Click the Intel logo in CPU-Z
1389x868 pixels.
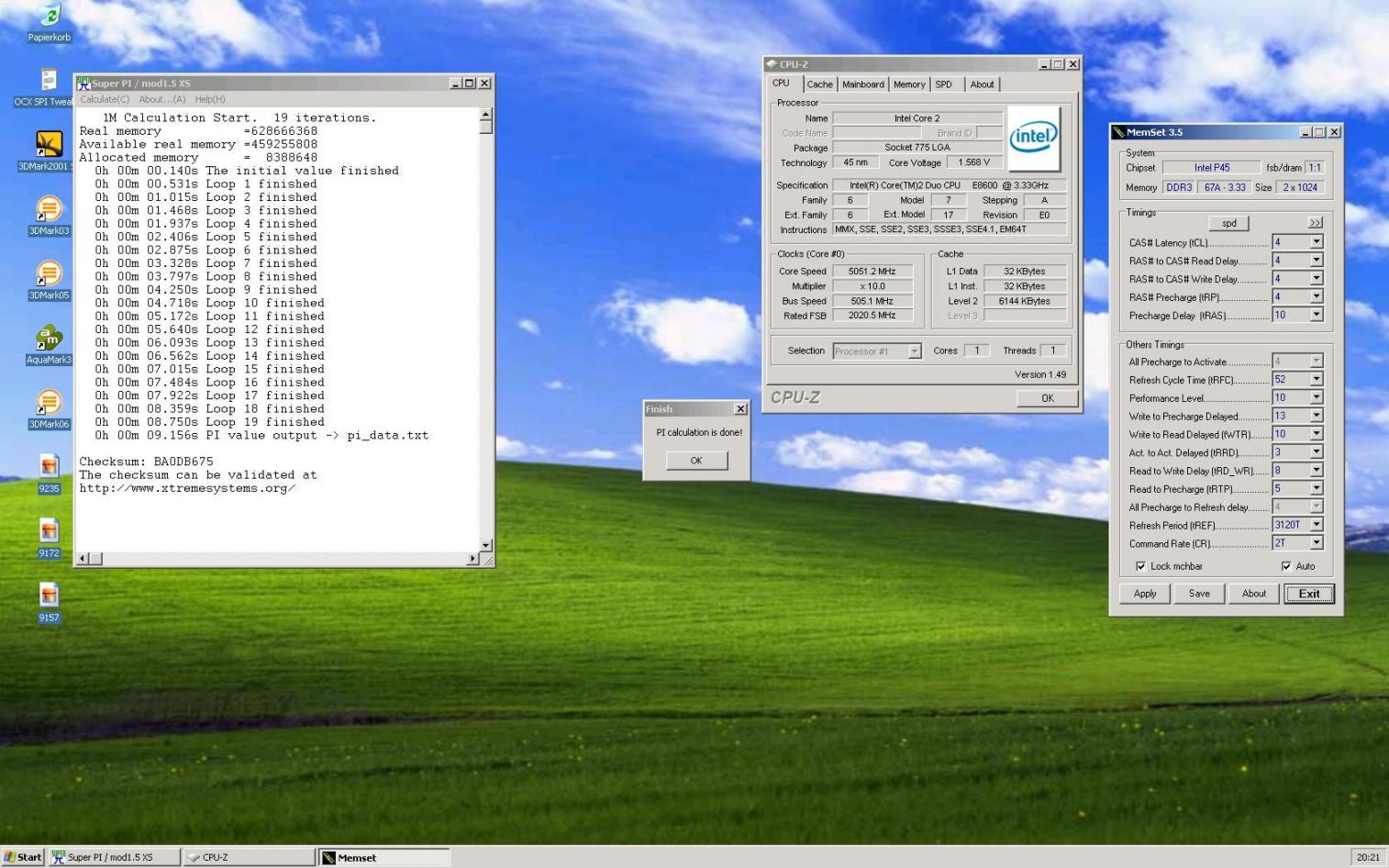[1034, 139]
